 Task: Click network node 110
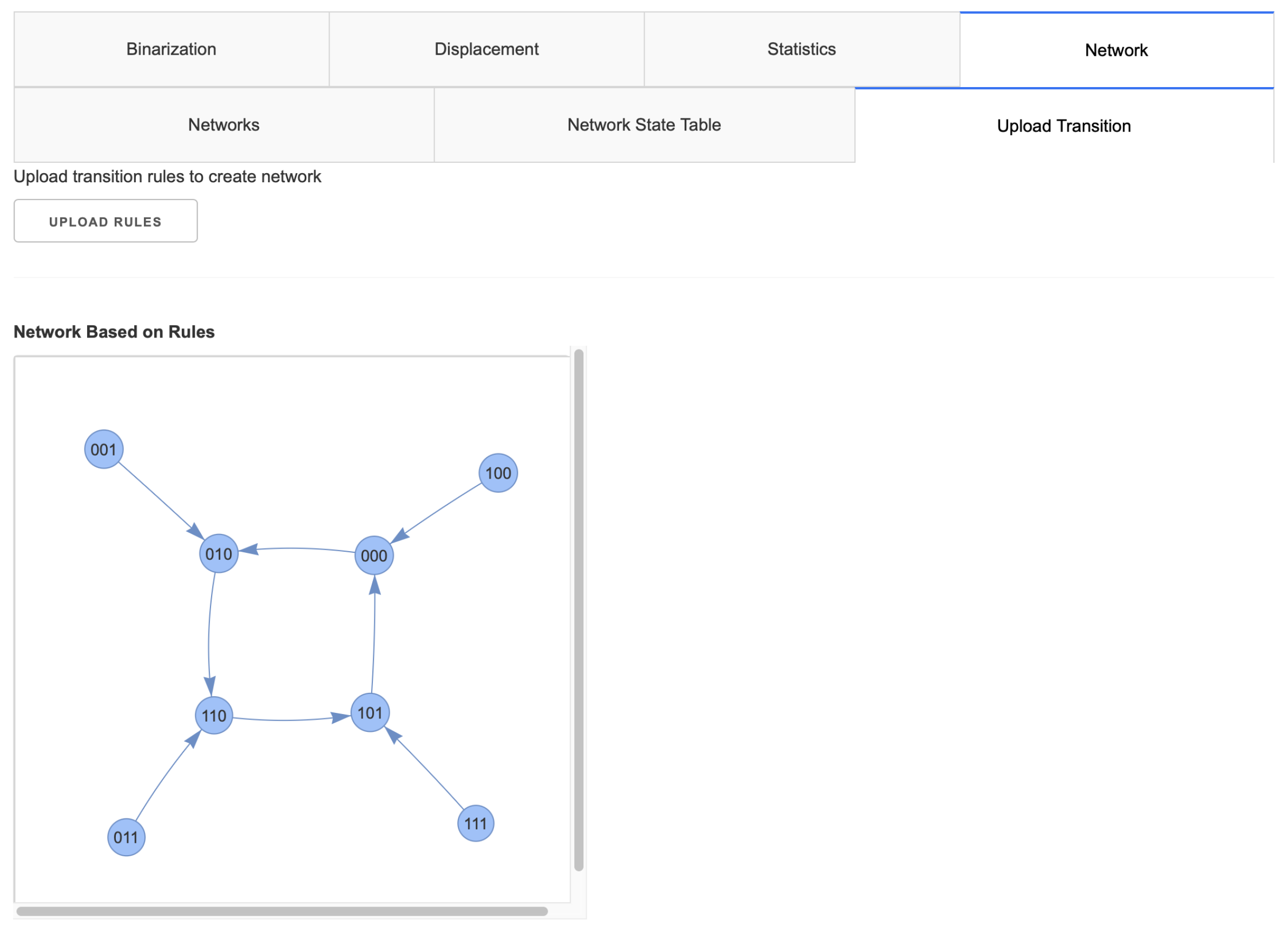click(214, 715)
